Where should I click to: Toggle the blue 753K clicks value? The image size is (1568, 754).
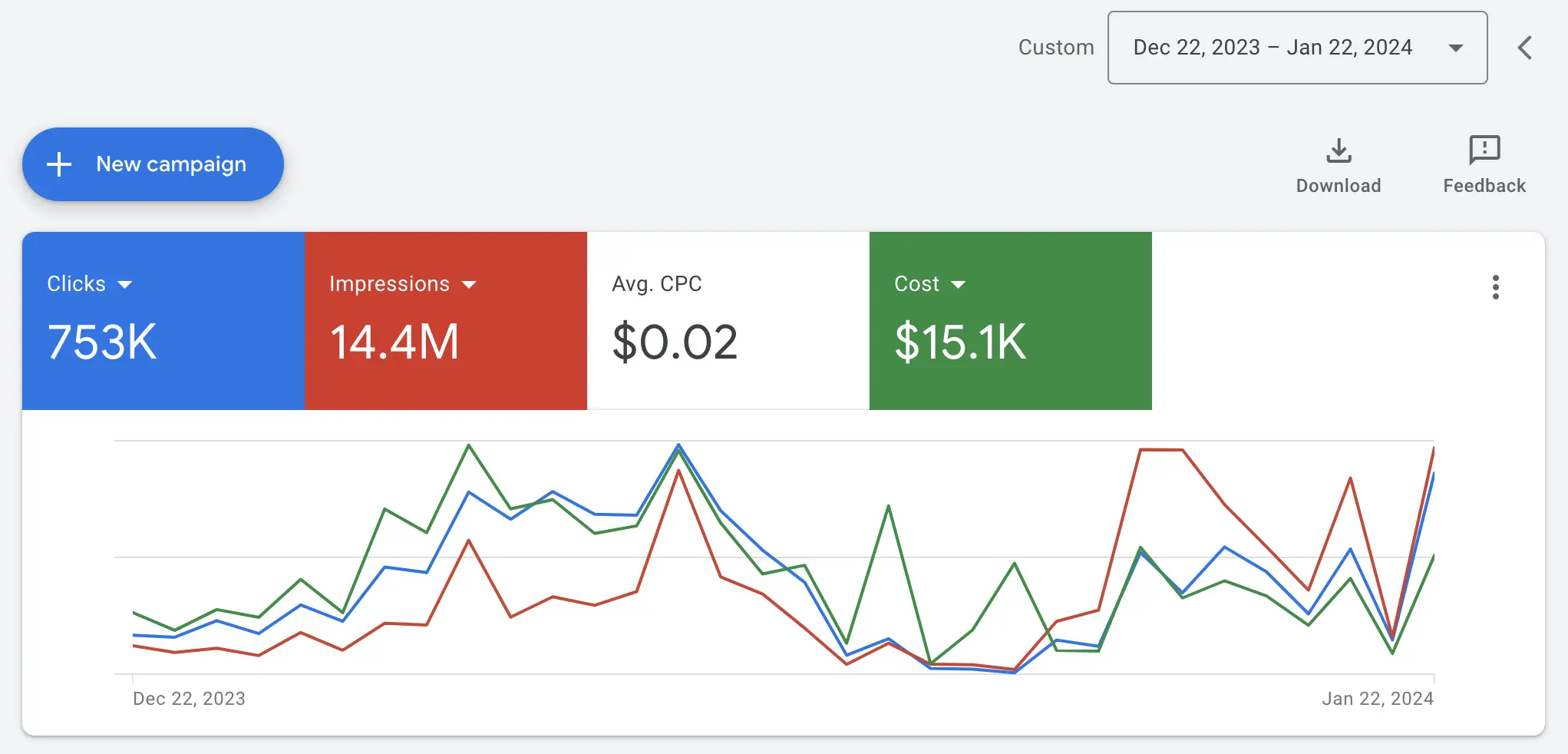pos(102,342)
